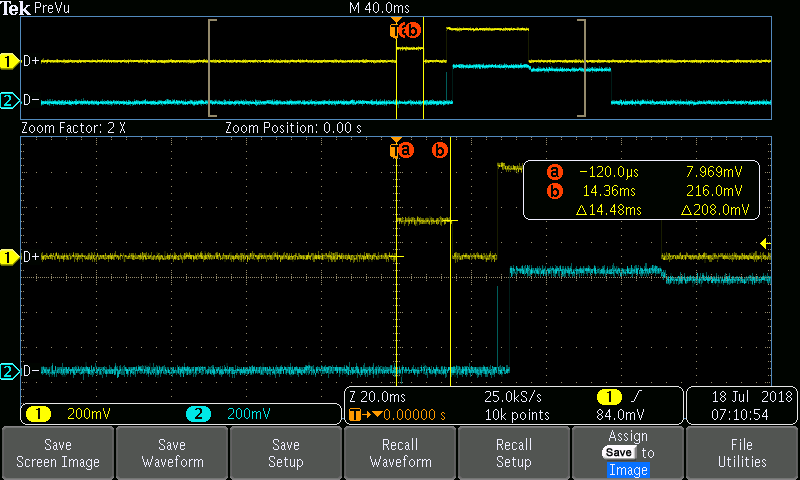Viewport: 800px width, 480px height.
Task: Click the yellow trigger level arrow at right edge
Action: click(x=765, y=243)
